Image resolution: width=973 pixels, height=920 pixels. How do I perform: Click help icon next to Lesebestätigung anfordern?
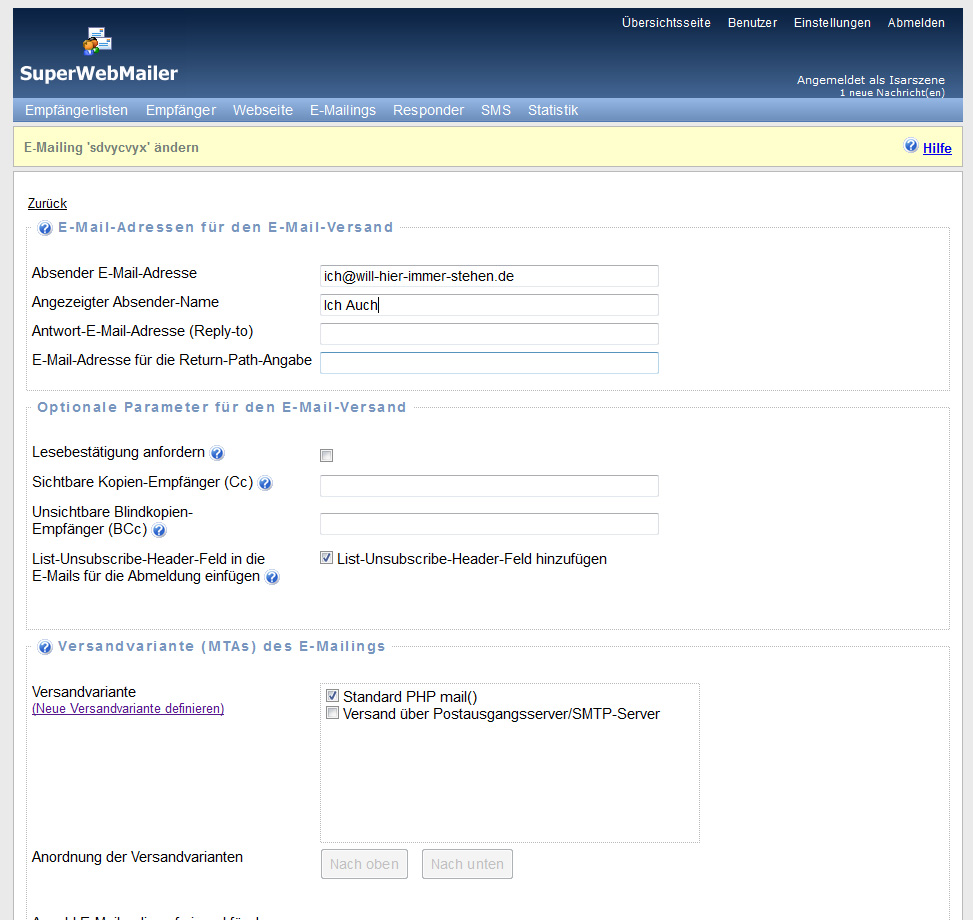pos(217,453)
